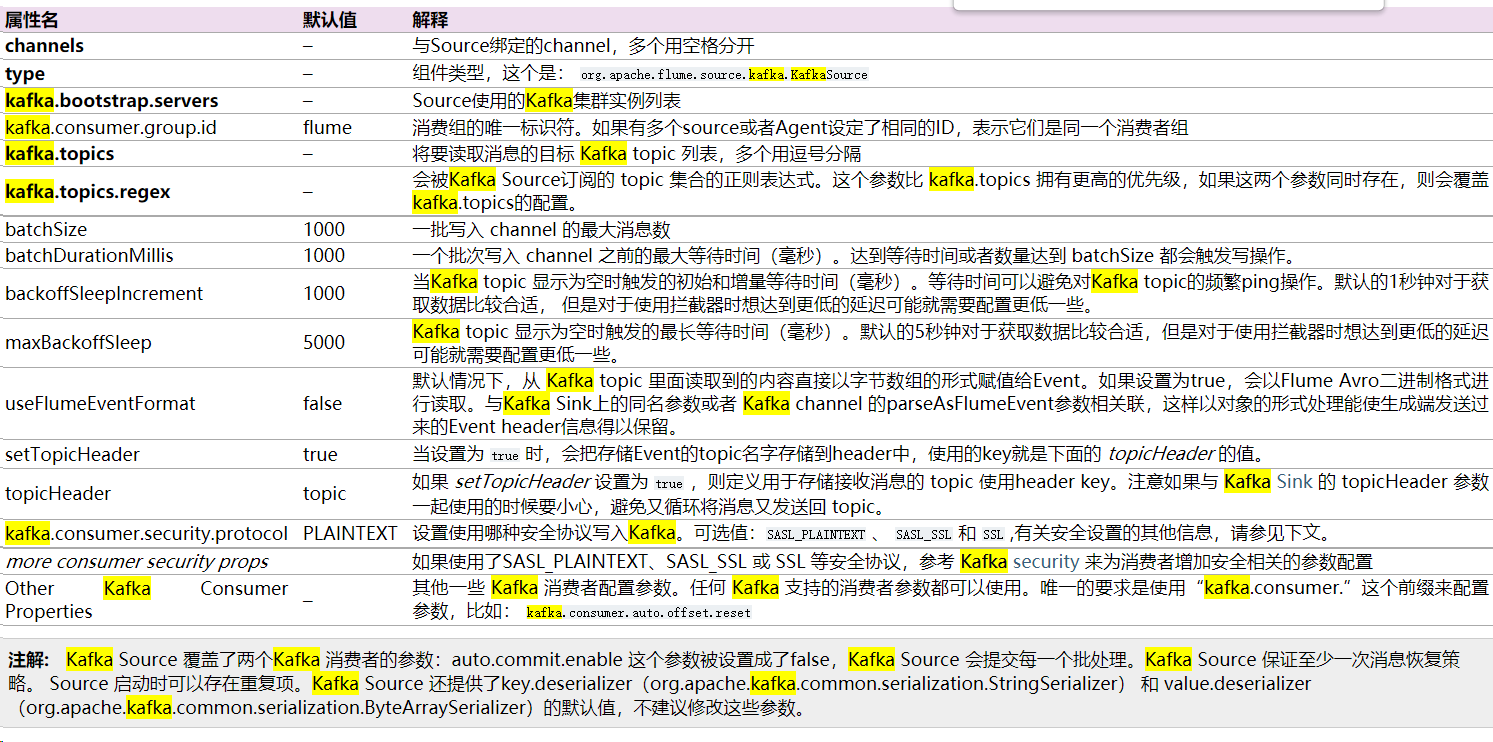Select the type property row

25,73
